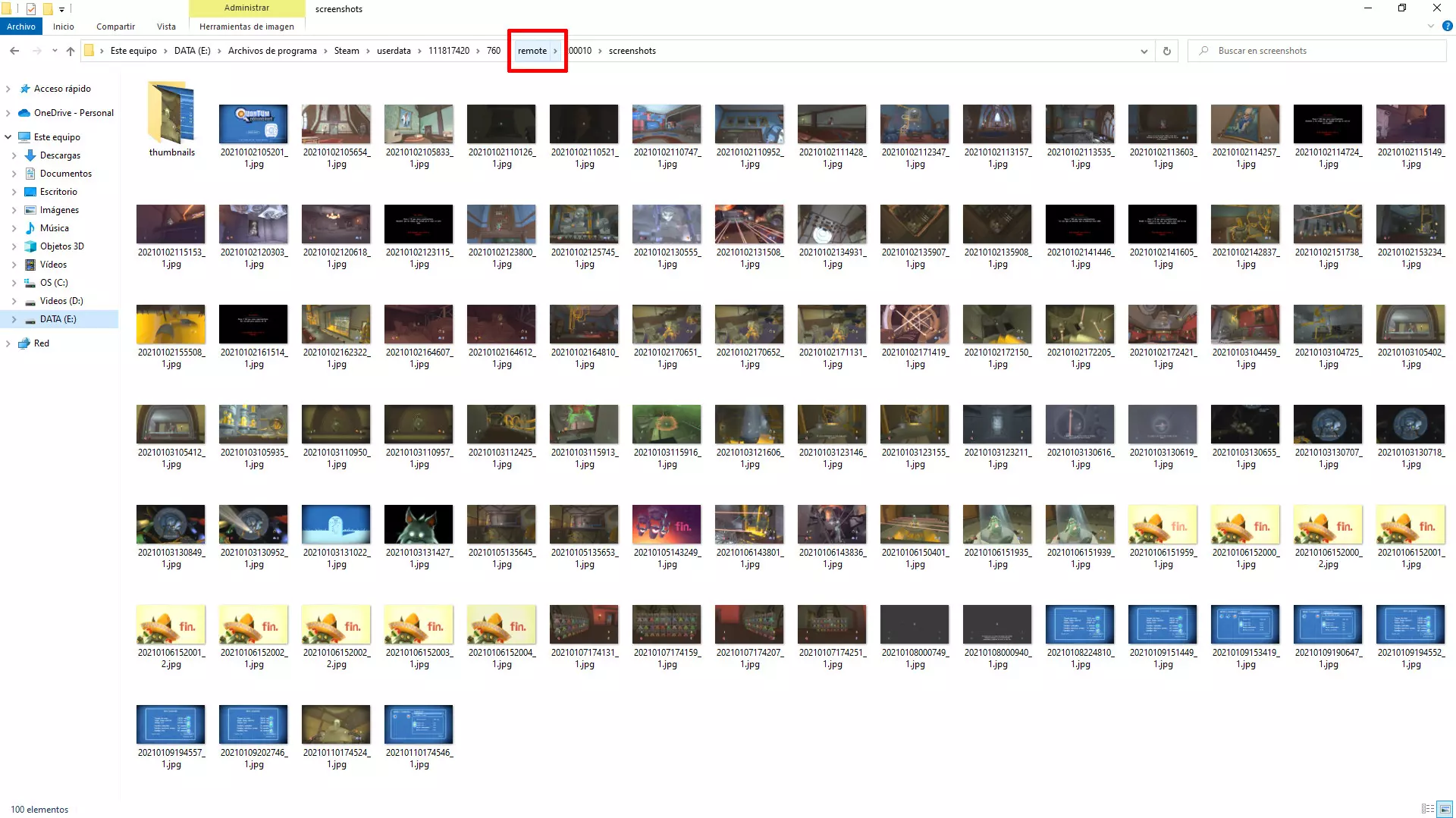Click the Forward navigation arrow
1456x818 pixels.
click(36, 51)
